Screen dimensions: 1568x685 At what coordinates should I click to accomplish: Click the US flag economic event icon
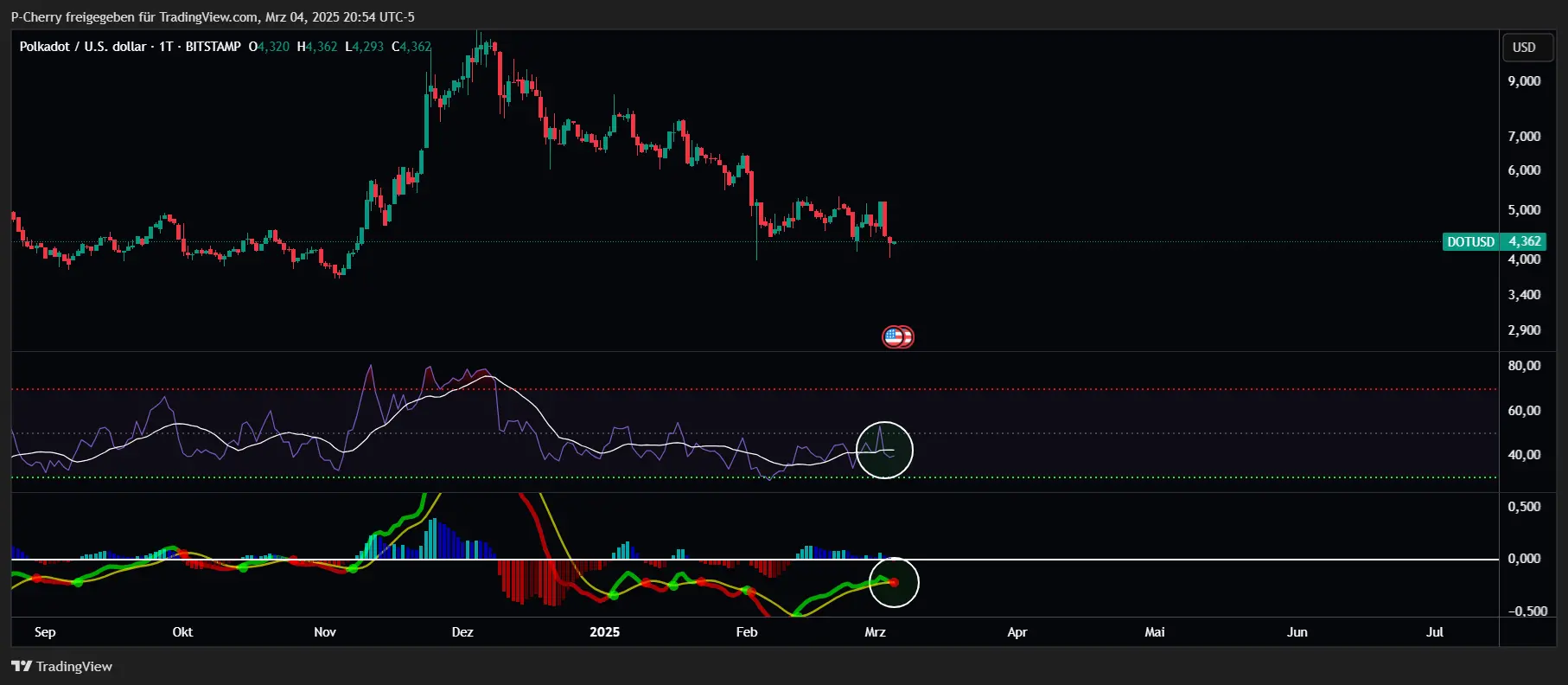[x=893, y=336]
